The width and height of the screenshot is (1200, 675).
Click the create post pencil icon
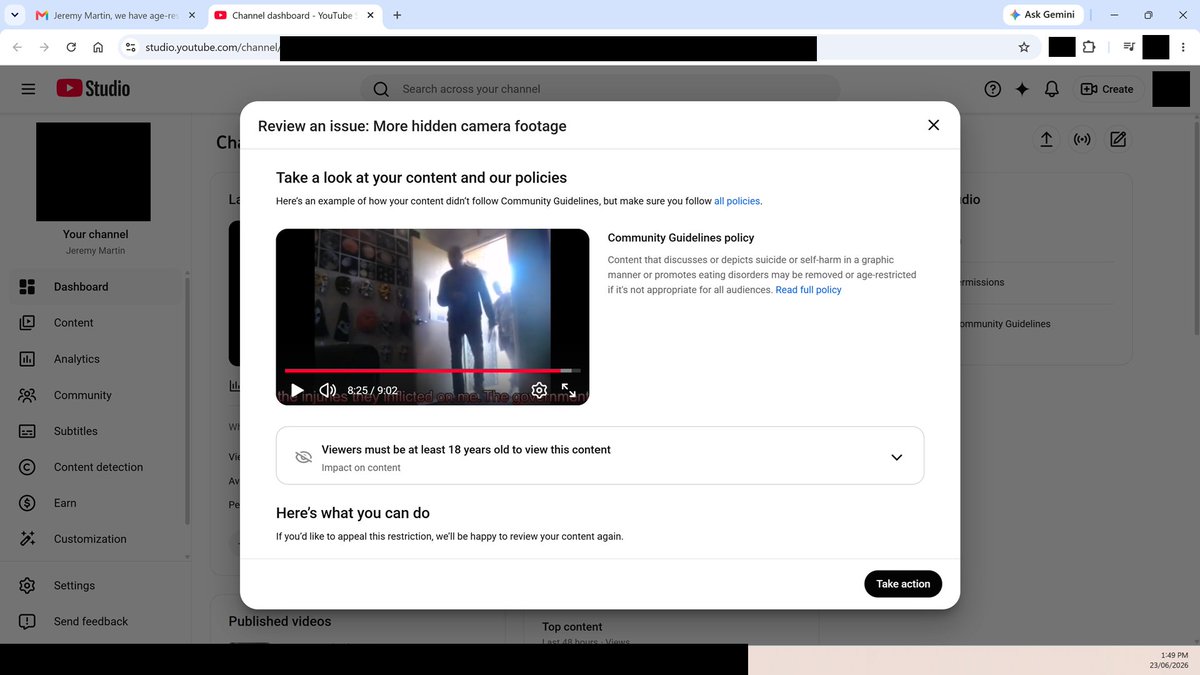[1118, 139]
